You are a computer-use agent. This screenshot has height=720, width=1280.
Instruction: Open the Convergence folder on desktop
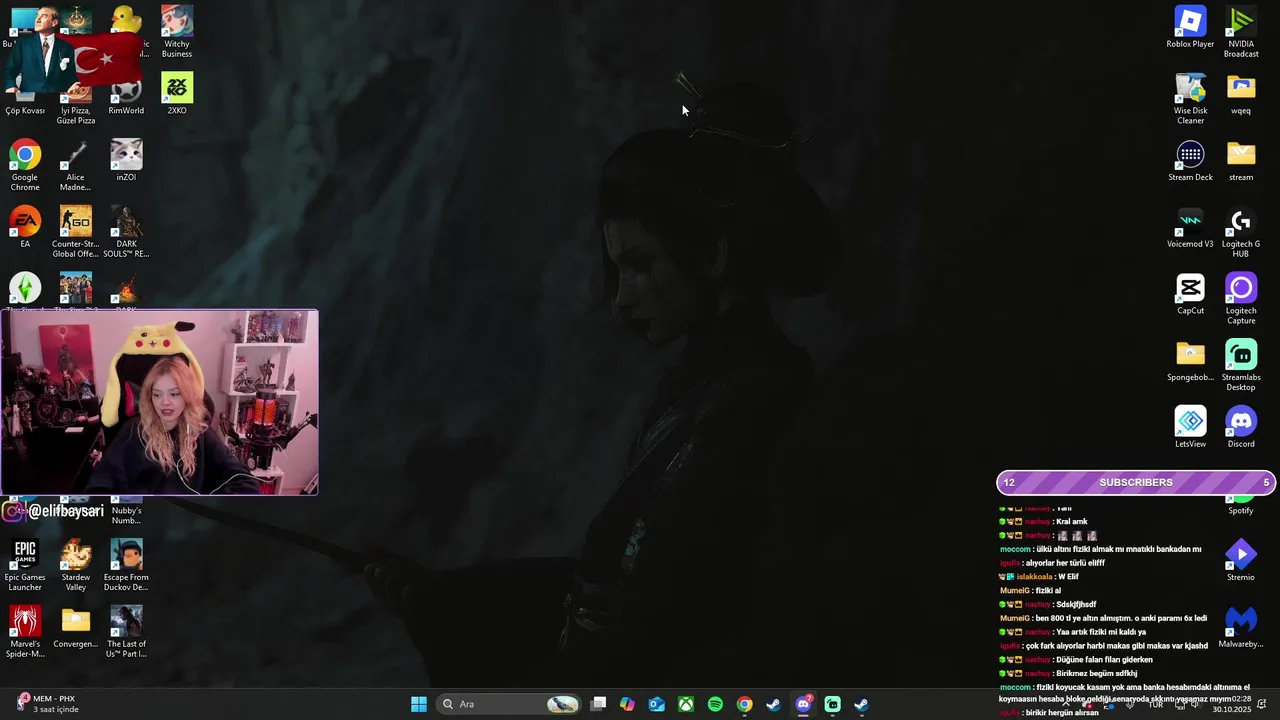tap(76, 627)
